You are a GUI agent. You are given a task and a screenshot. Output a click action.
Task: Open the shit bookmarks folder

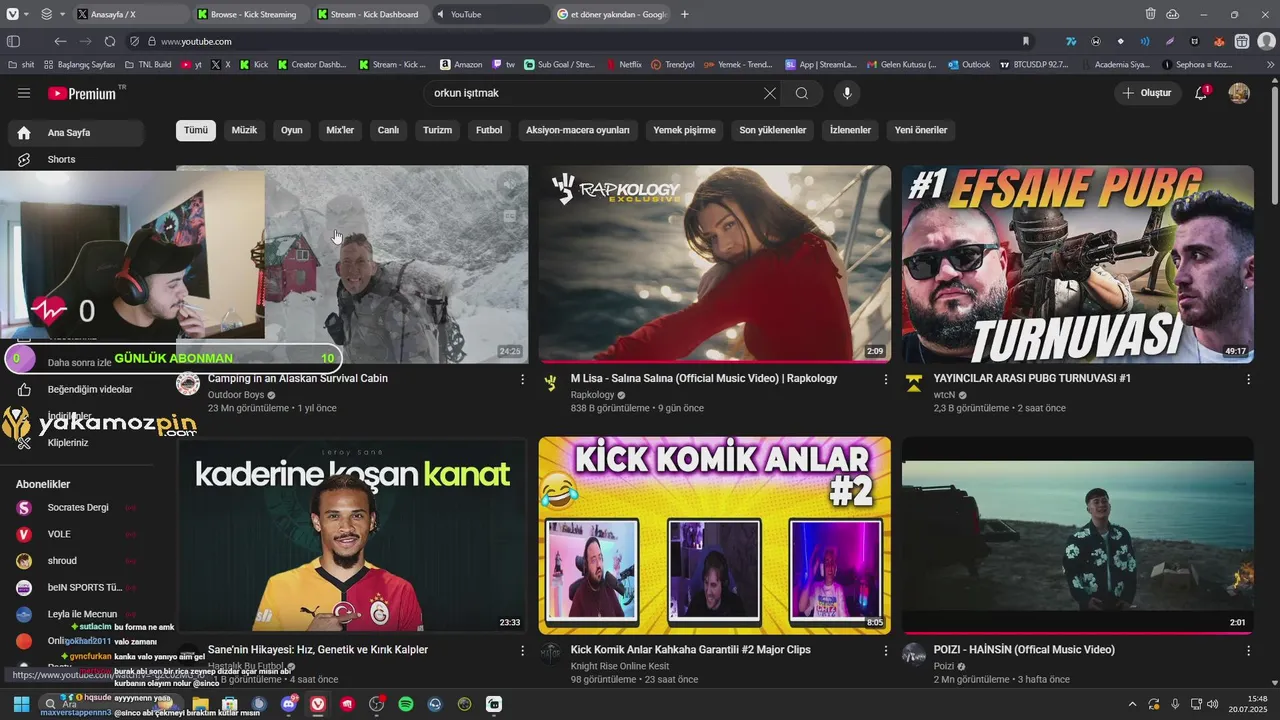[21, 64]
